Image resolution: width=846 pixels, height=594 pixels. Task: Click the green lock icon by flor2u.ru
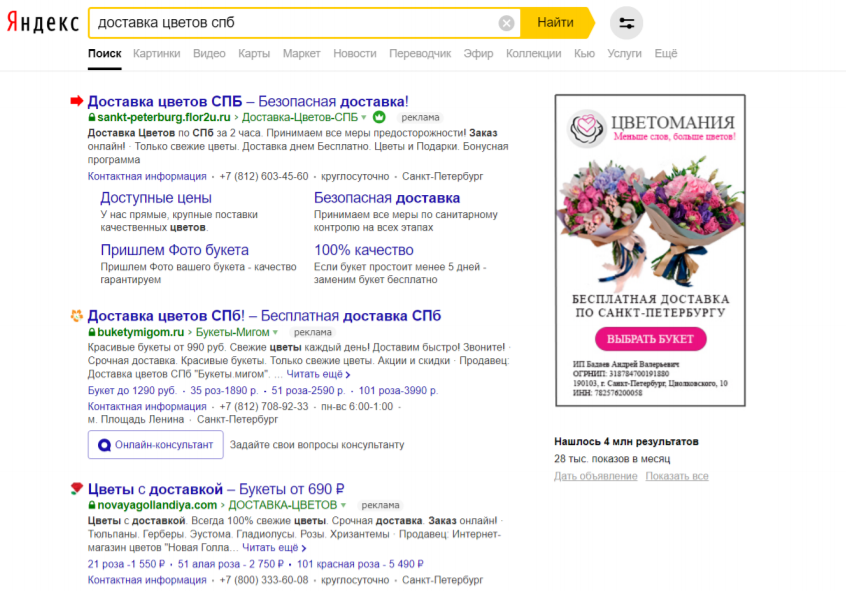[x=92, y=117]
